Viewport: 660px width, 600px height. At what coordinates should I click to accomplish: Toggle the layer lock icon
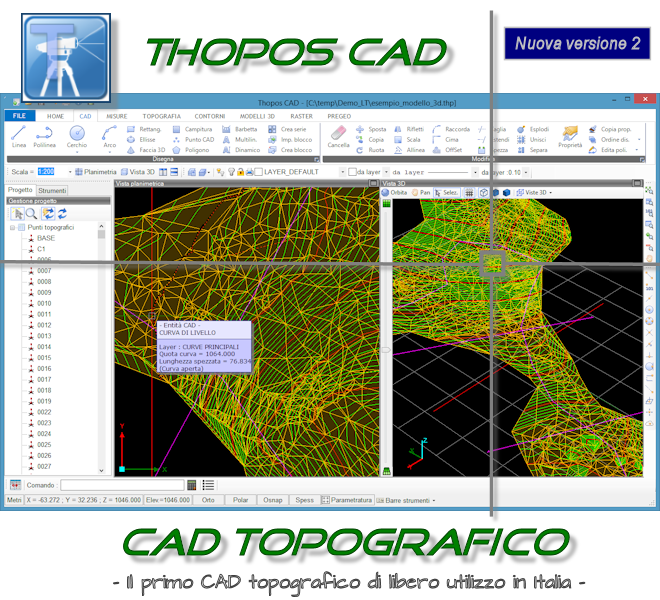[x=240, y=172]
